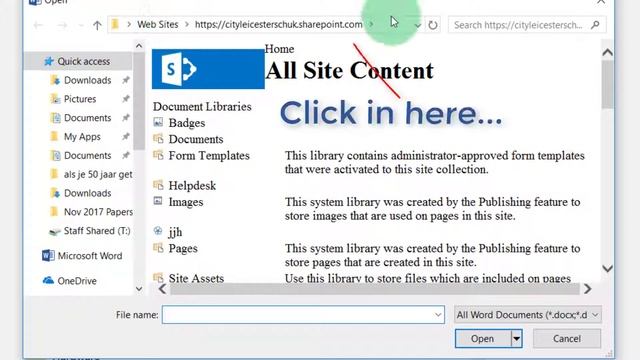Expand the chevron before Web Sites

click(x=129, y=25)
